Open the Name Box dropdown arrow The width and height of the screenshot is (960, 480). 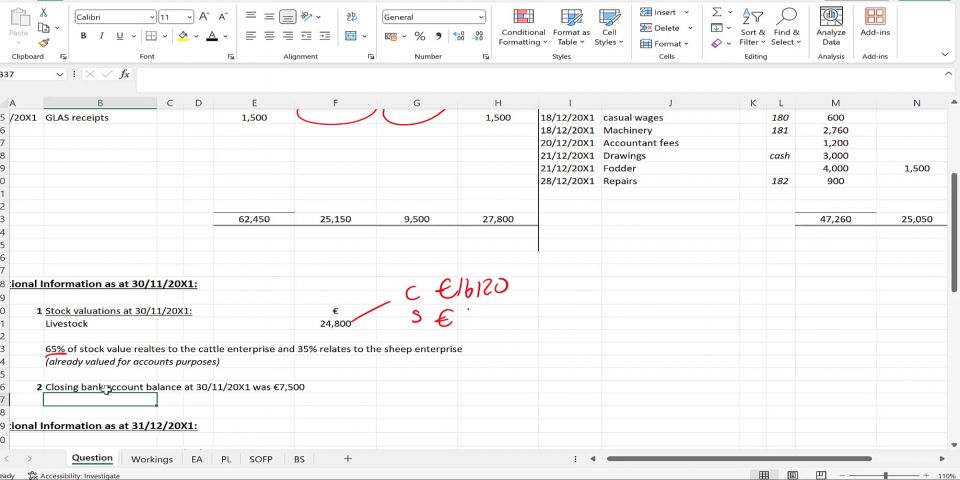tap(59, 74)
